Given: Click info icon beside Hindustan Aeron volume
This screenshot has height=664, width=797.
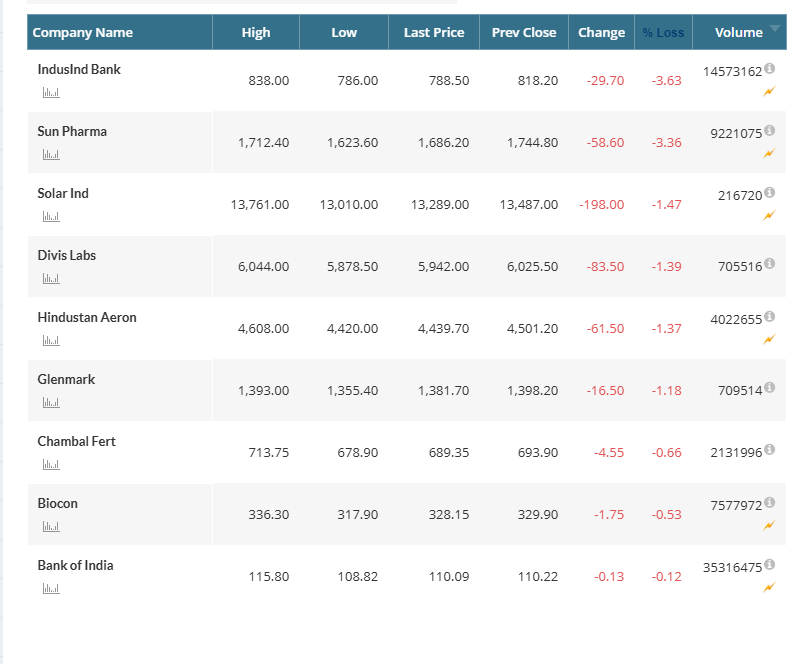Looking at the screenshot, I should point(770,316).
